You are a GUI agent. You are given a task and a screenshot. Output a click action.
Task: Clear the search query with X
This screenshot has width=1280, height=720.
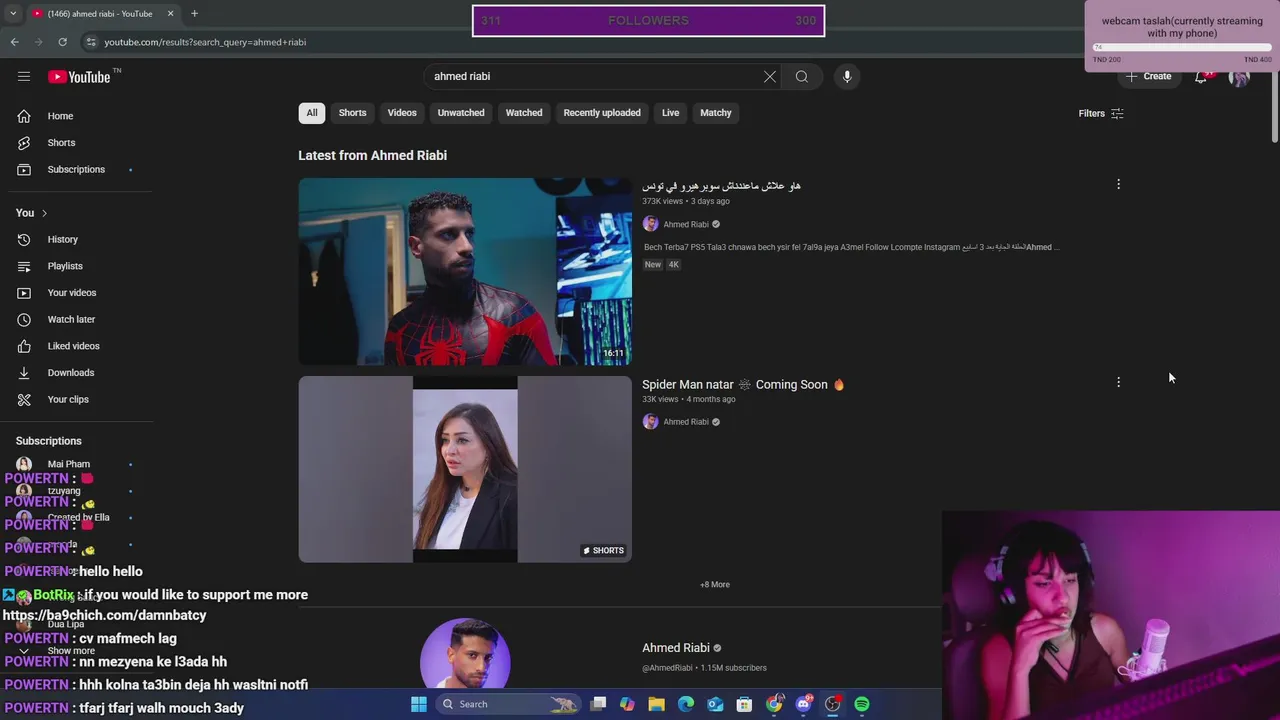coord(770,76)
